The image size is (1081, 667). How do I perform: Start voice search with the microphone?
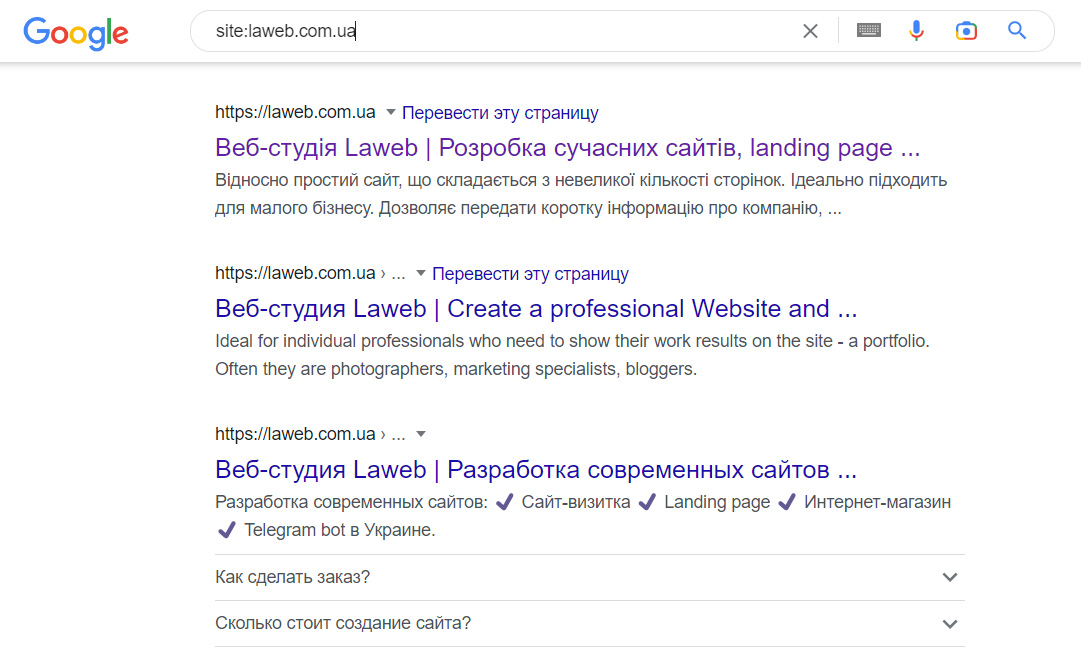pos(916,30)
